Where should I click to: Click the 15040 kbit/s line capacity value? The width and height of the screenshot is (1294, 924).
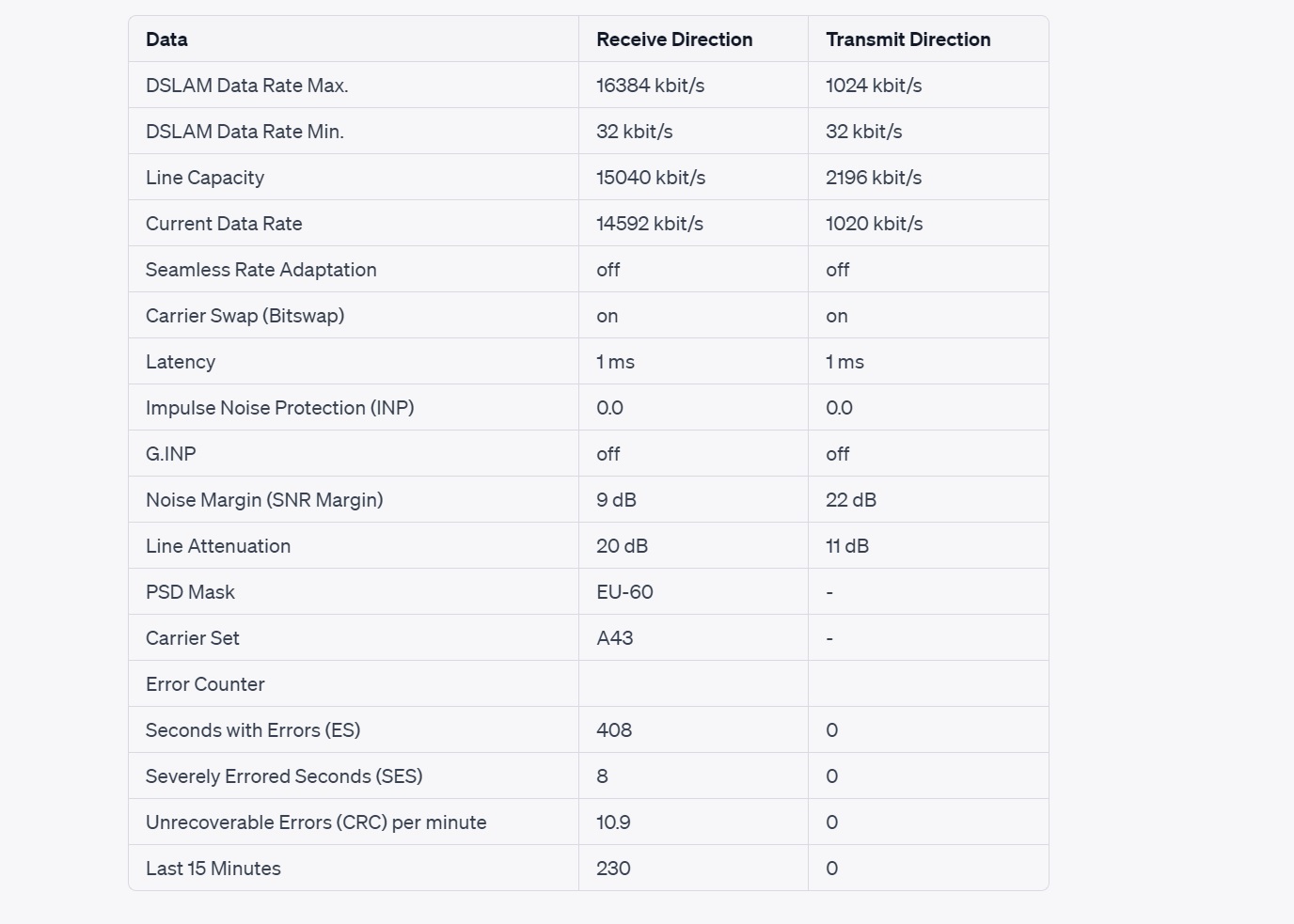pos(651,178)
